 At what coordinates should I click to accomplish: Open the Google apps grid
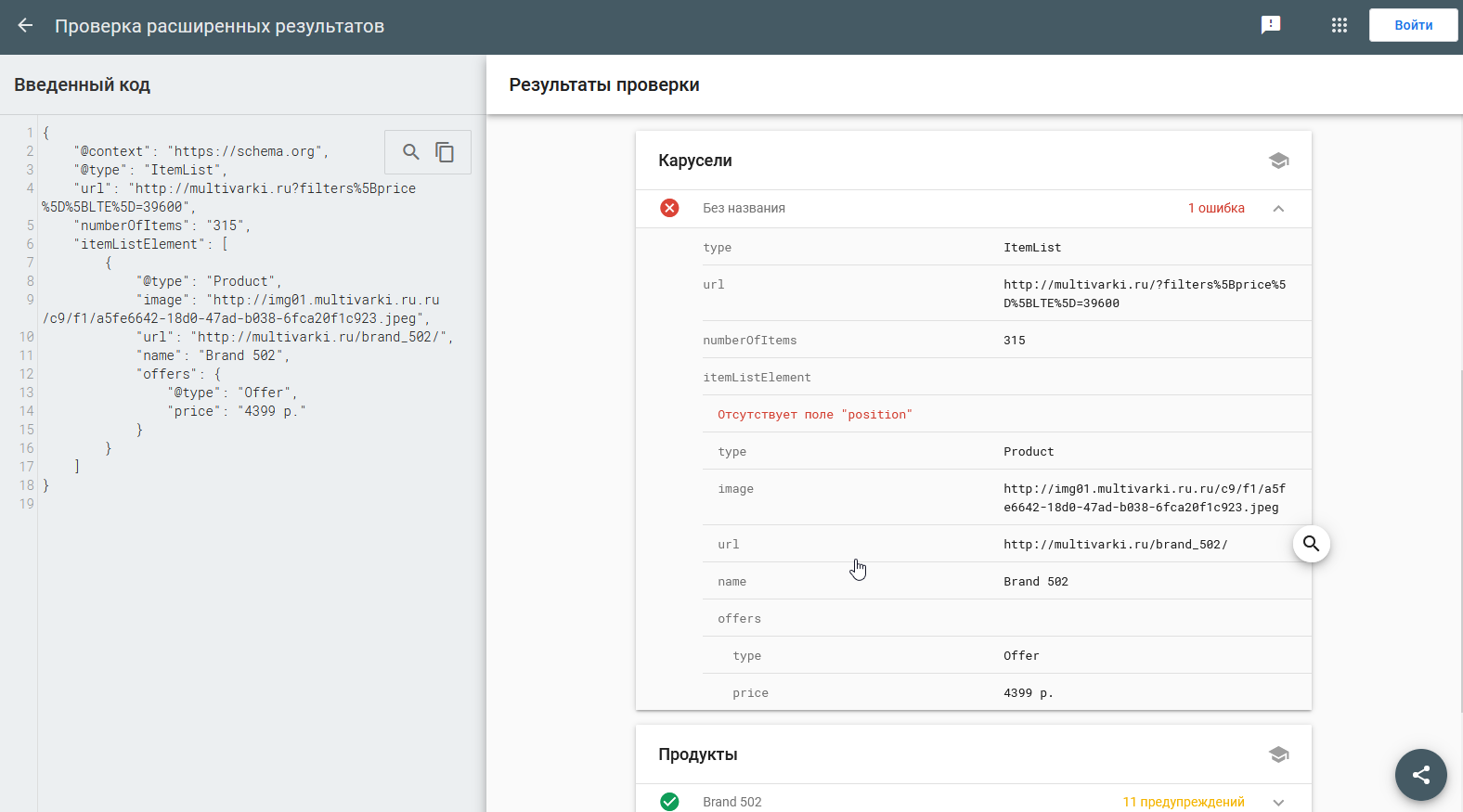coord(1339,25)
